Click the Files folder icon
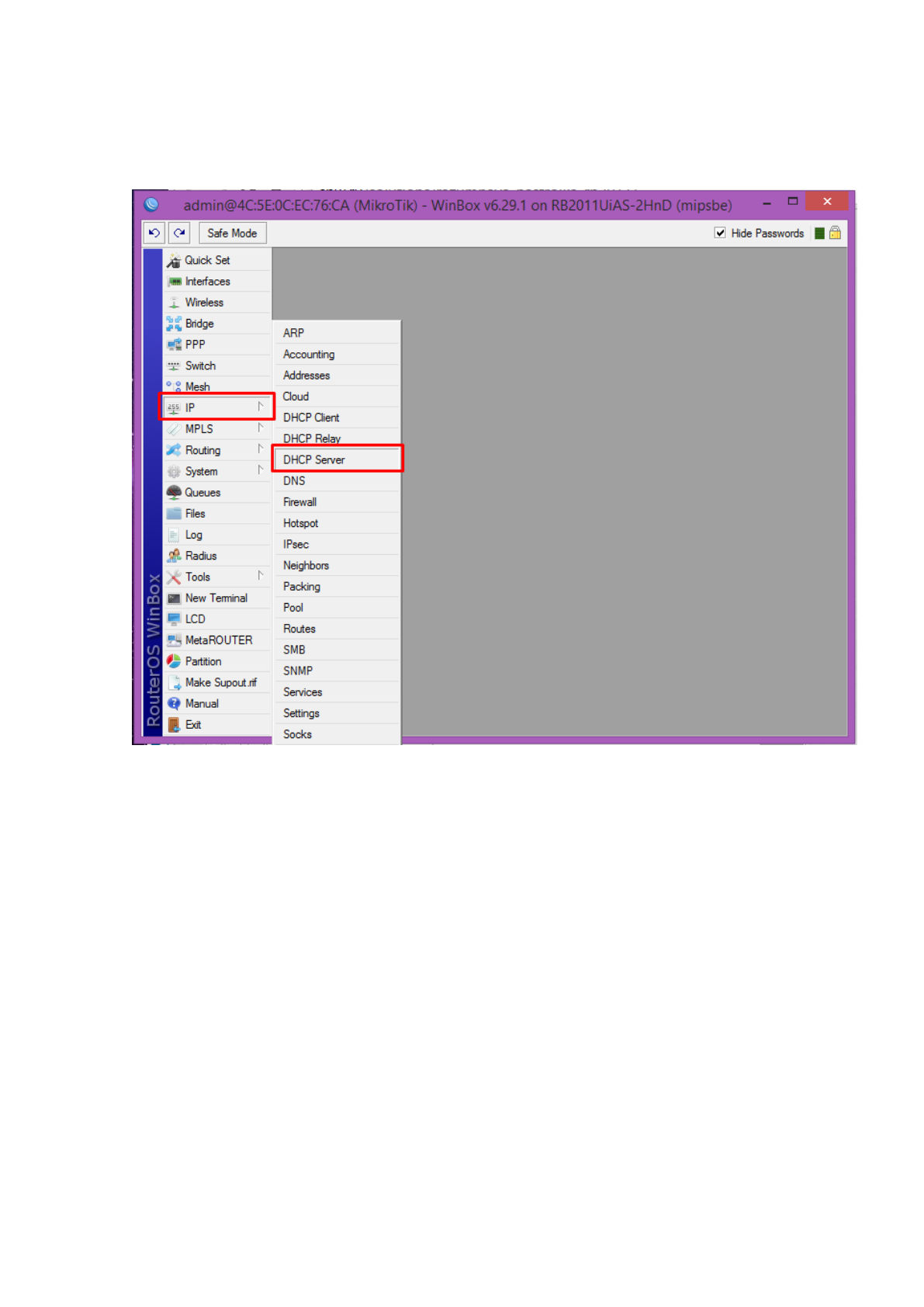The height and width of the screenshot is (1307, 924). 174,514
